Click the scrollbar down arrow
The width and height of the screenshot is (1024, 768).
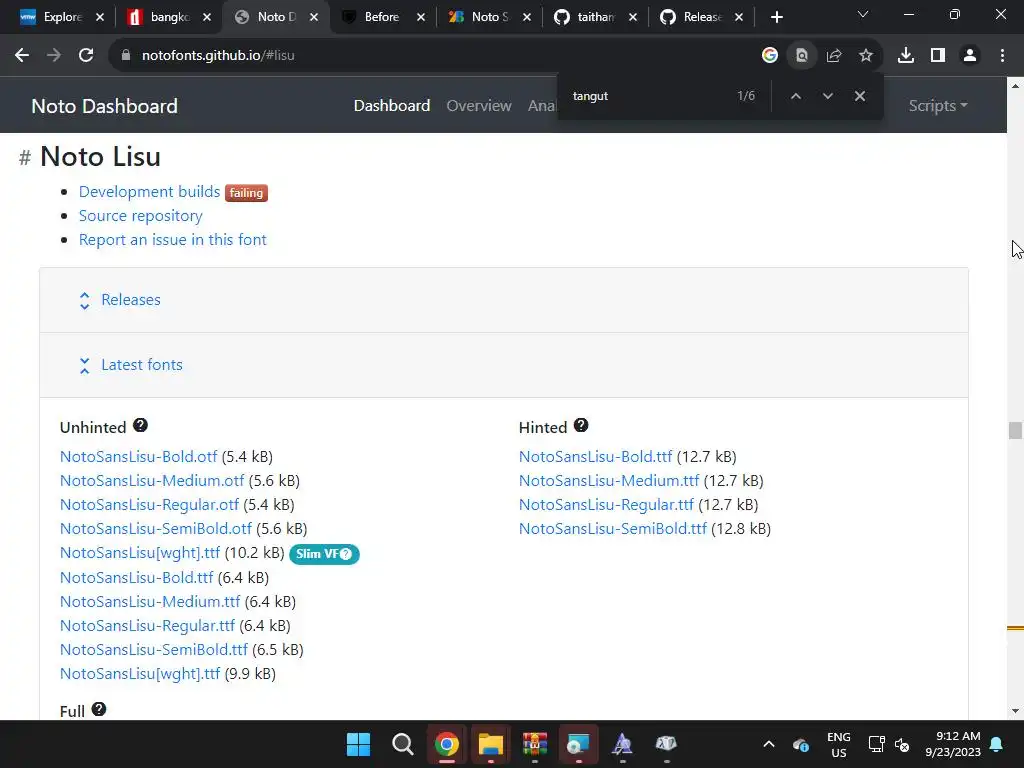(1015, 711)
